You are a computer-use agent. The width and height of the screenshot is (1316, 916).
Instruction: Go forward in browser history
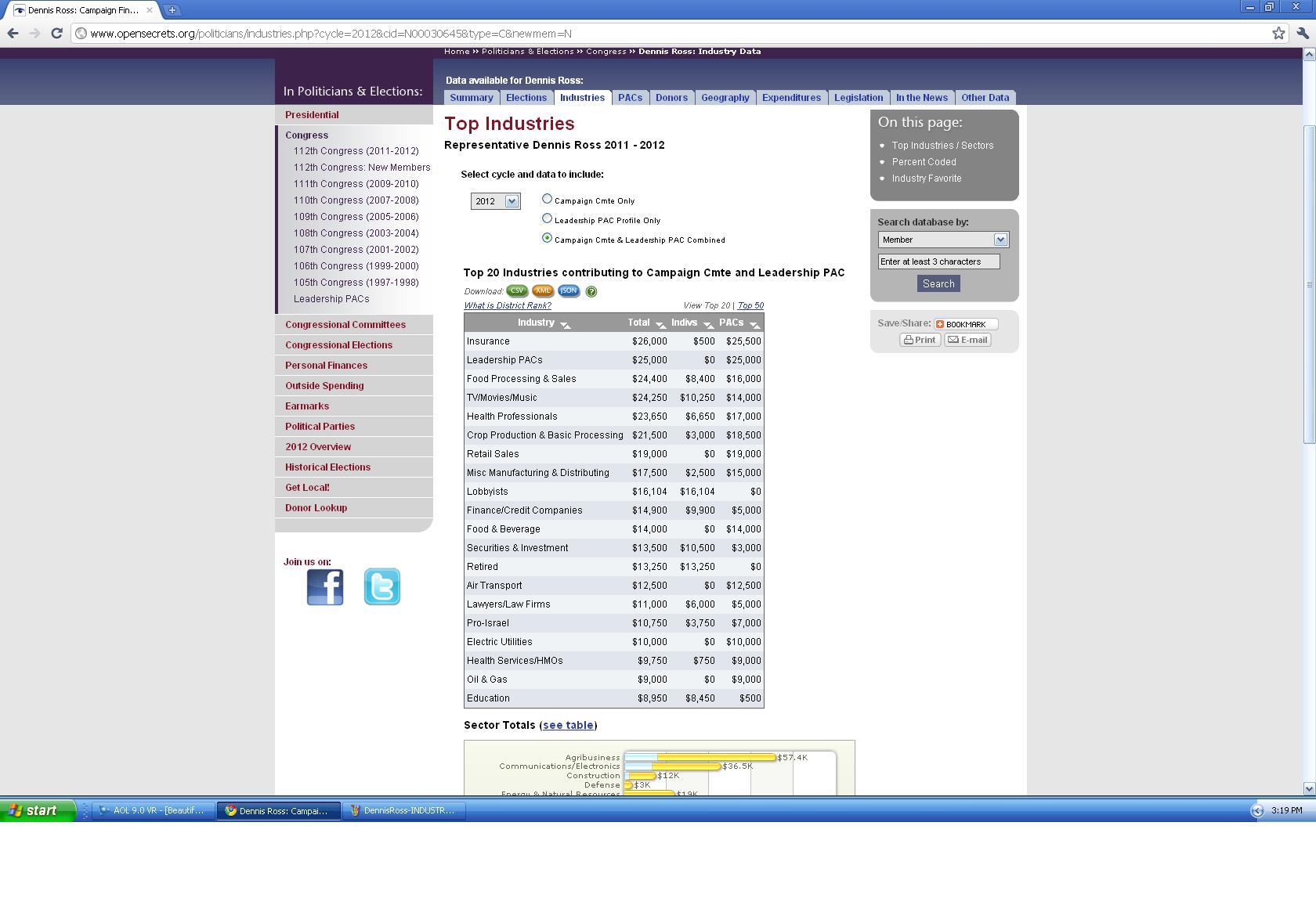[x=34, y=33]
